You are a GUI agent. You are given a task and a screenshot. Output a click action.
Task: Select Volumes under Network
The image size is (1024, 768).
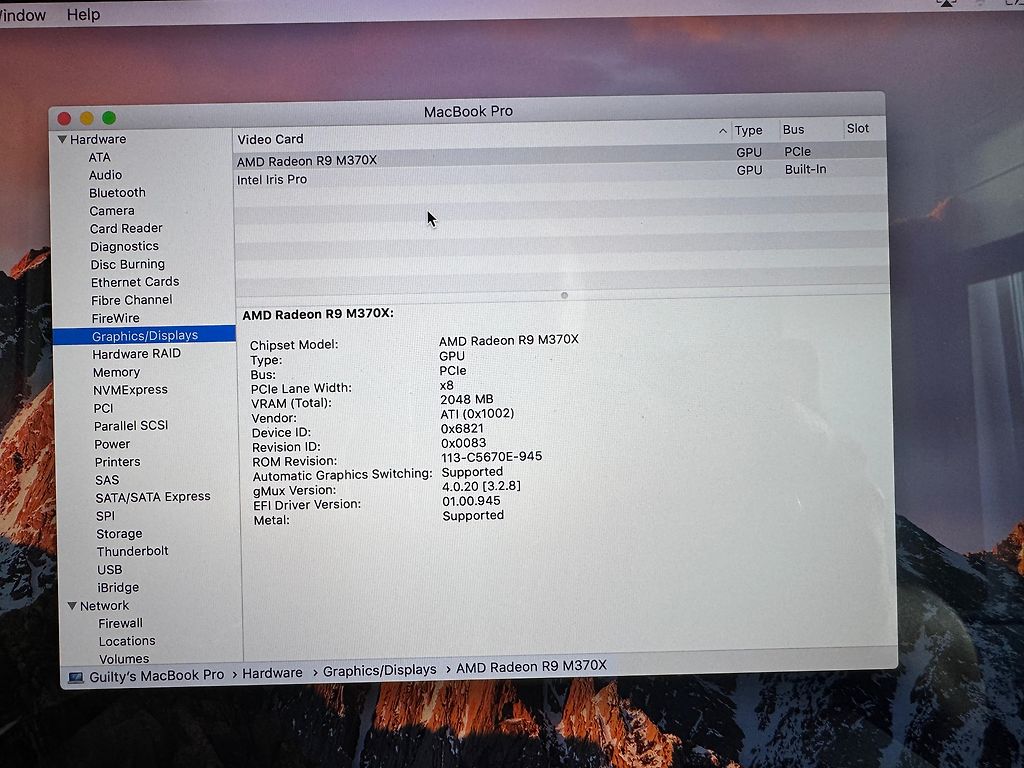click(124, 659)
